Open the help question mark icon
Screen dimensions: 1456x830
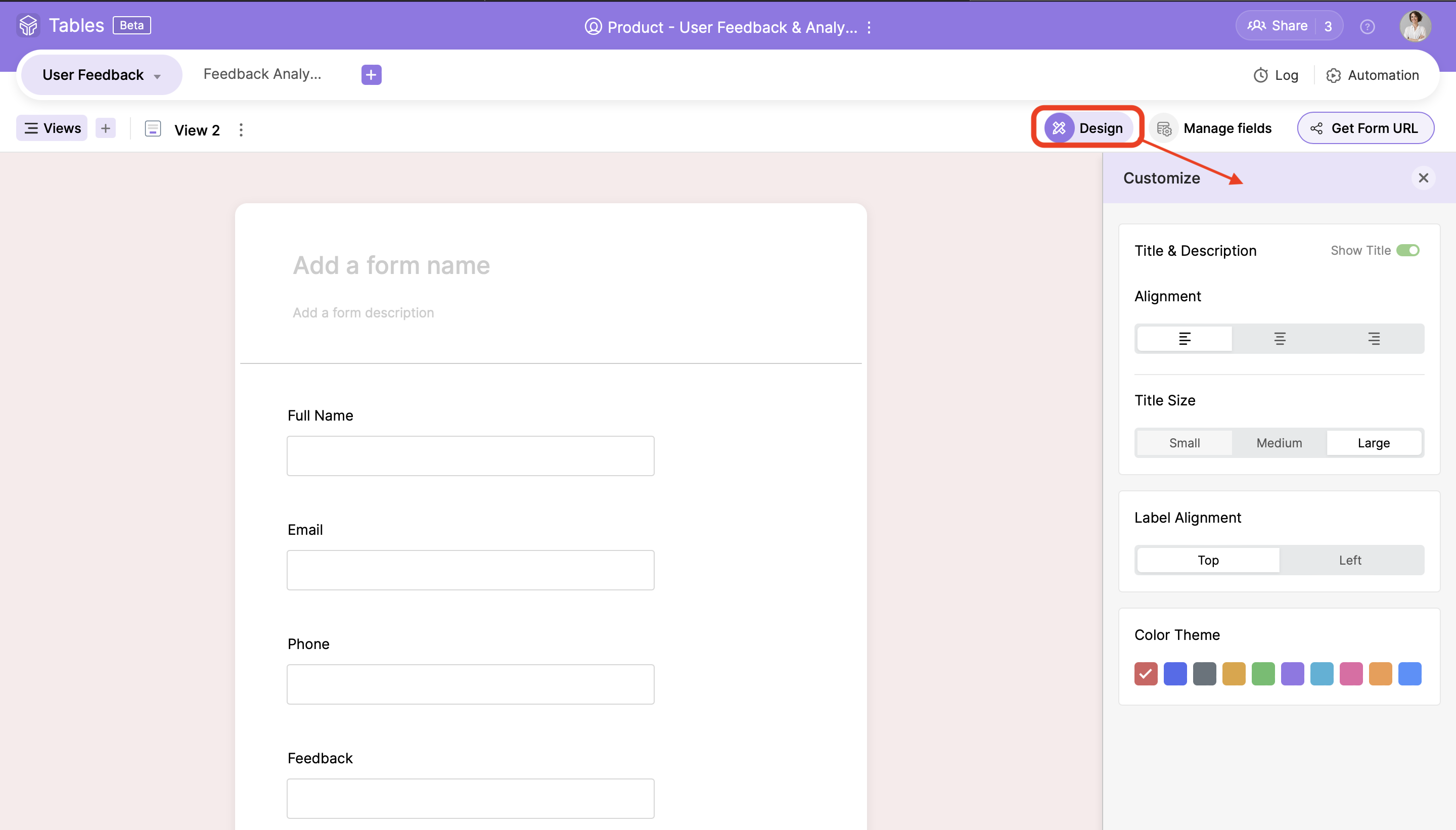pos(1367,27)
